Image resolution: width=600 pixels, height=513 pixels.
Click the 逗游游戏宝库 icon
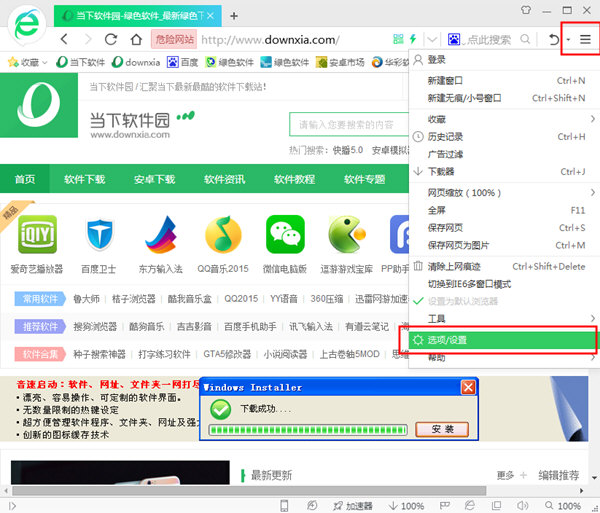point(347,234)
